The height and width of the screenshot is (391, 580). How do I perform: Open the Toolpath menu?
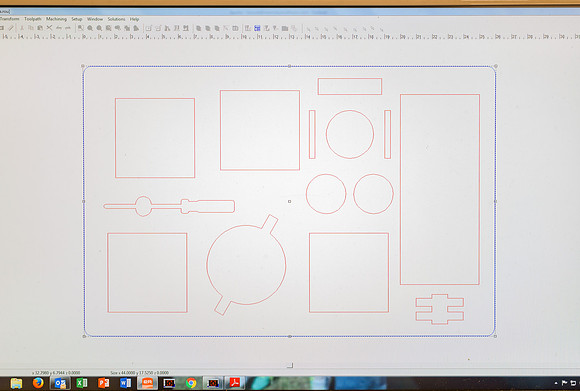(33, 18)
